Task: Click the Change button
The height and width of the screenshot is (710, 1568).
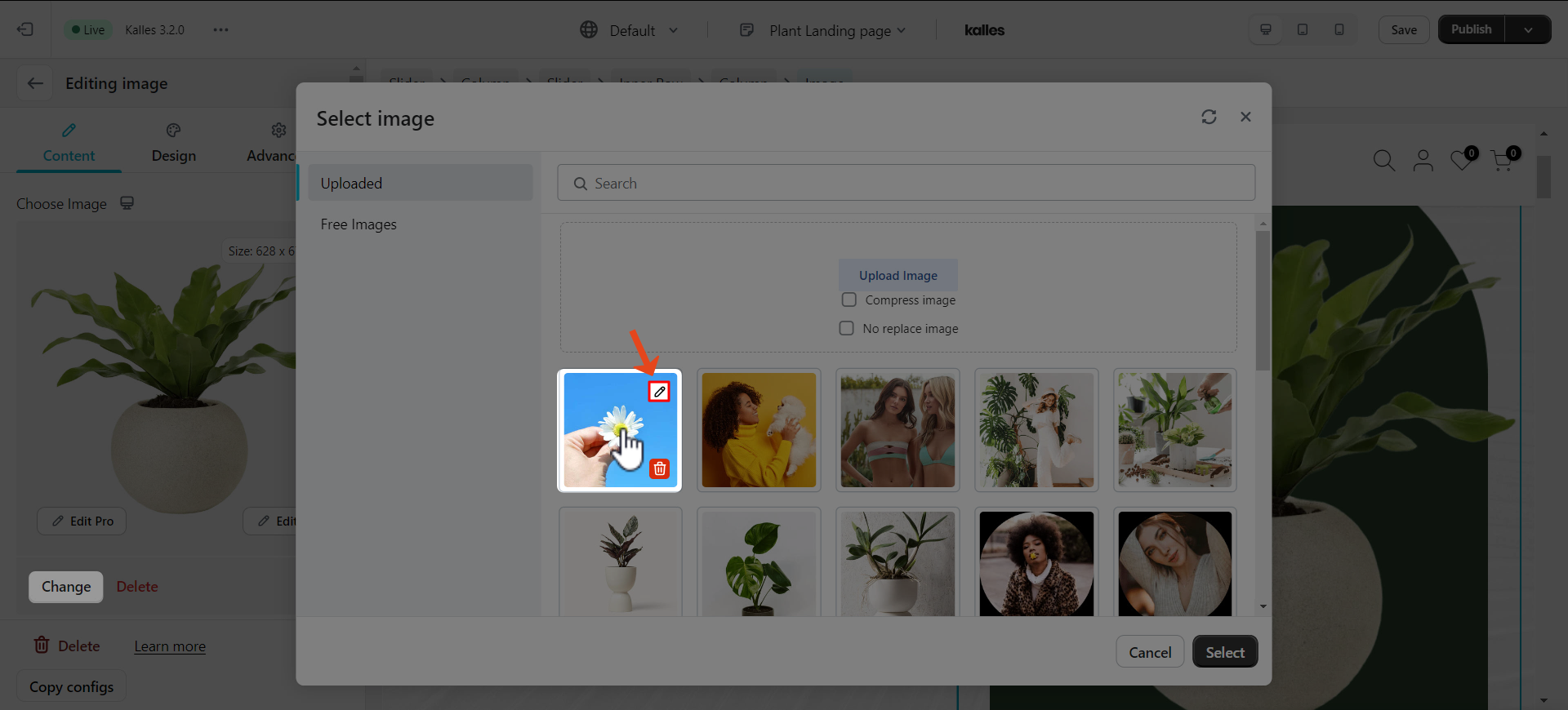Action: point(66,587)
